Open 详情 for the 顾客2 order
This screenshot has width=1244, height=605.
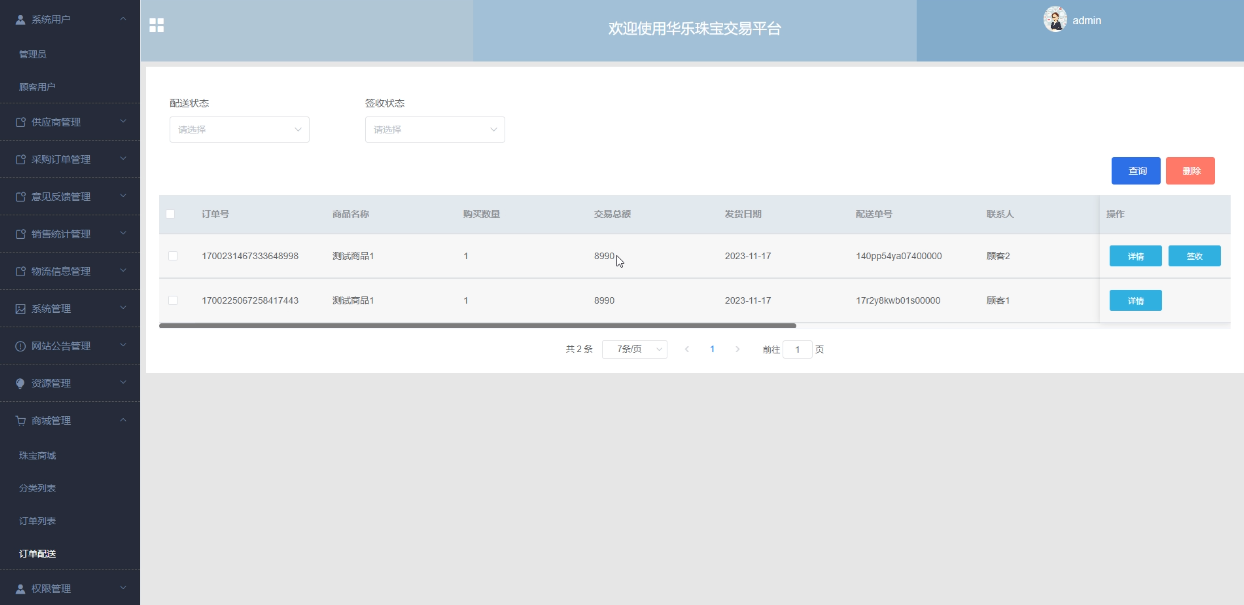(x=1136, y=256)
